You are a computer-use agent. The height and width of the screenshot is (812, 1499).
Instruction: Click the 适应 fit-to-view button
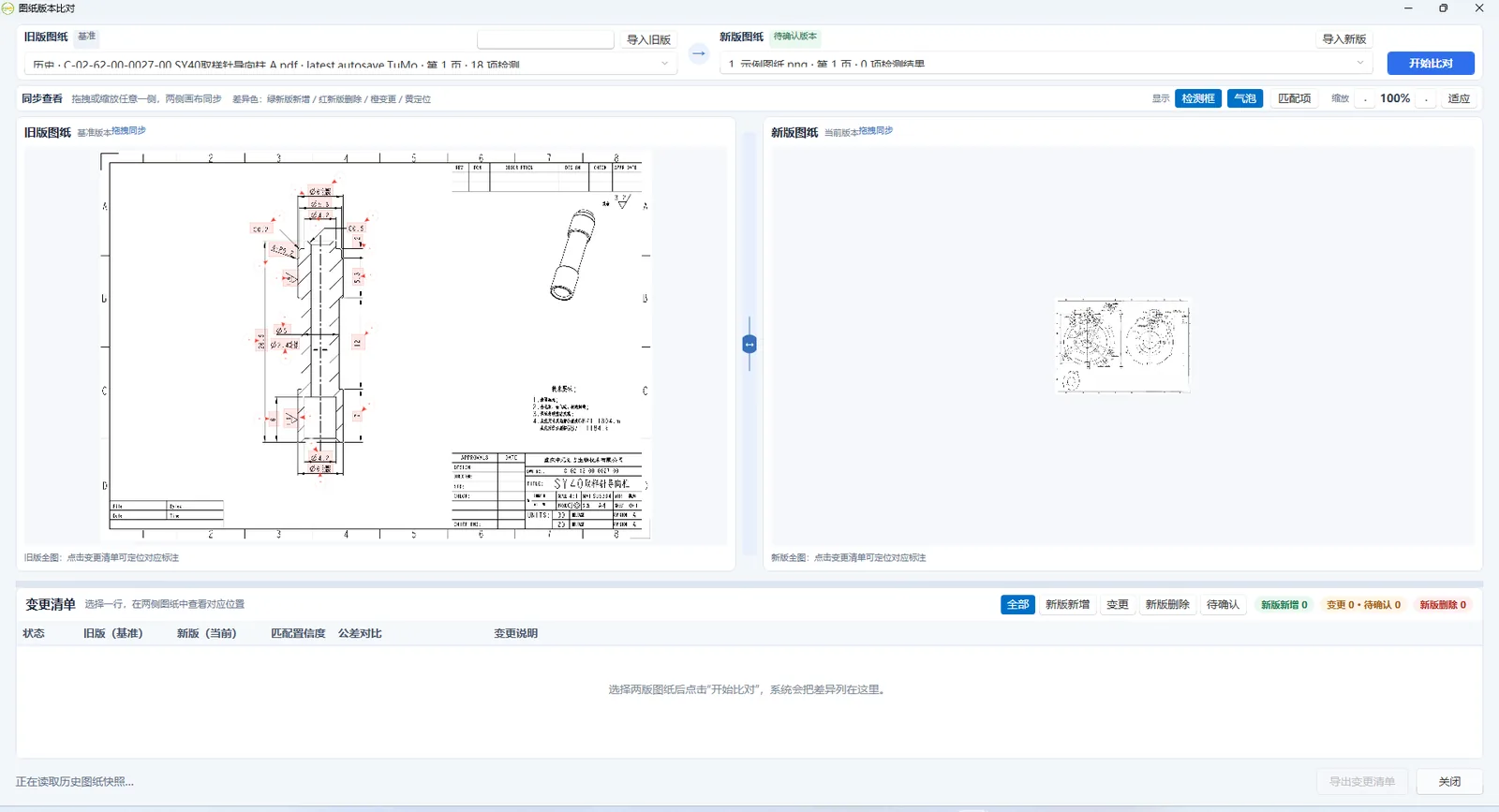click(x=1459, y=98)
